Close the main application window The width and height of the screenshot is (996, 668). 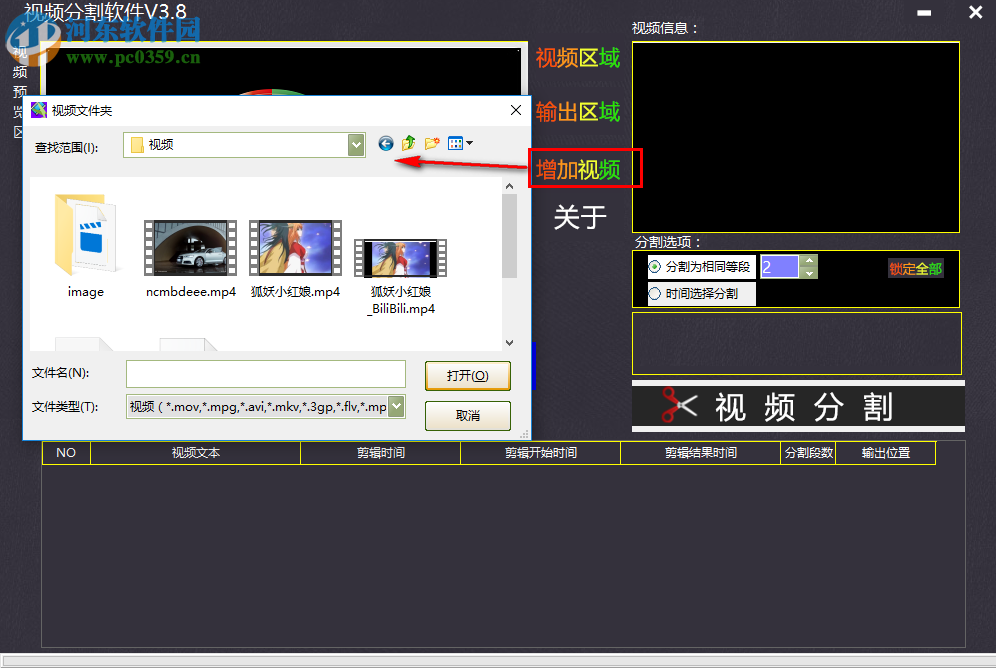pos(976,12)
